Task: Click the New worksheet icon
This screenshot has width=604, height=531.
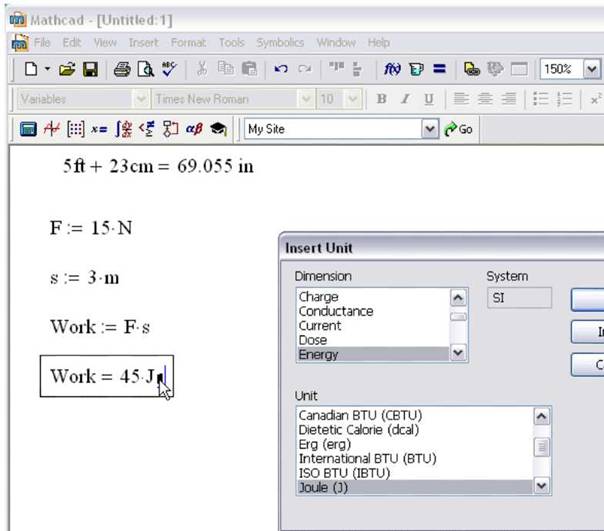Action: (x=31, y=69)
